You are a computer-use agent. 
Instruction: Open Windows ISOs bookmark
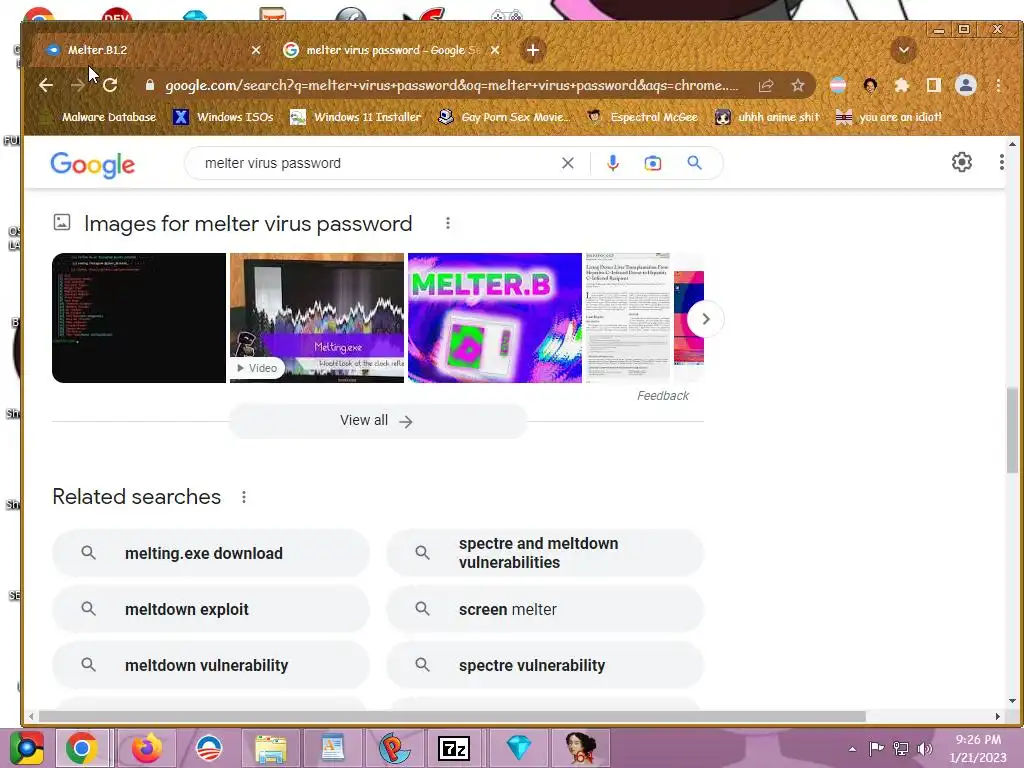tap(223, 117)
